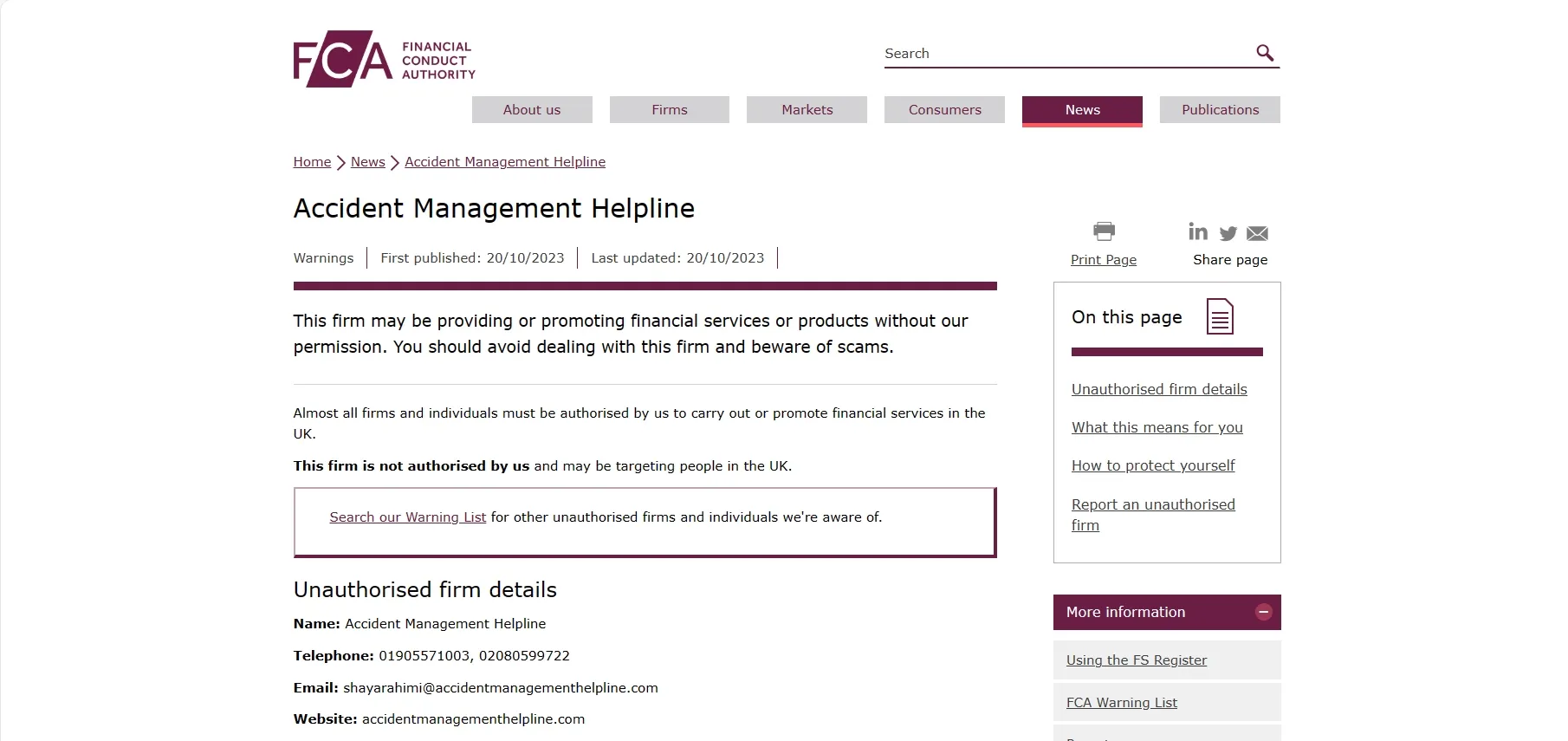Image resolution: width=1568 pixels, height=741 pixels.
Task: Click the Telephone numbers line
Action: 431,656
